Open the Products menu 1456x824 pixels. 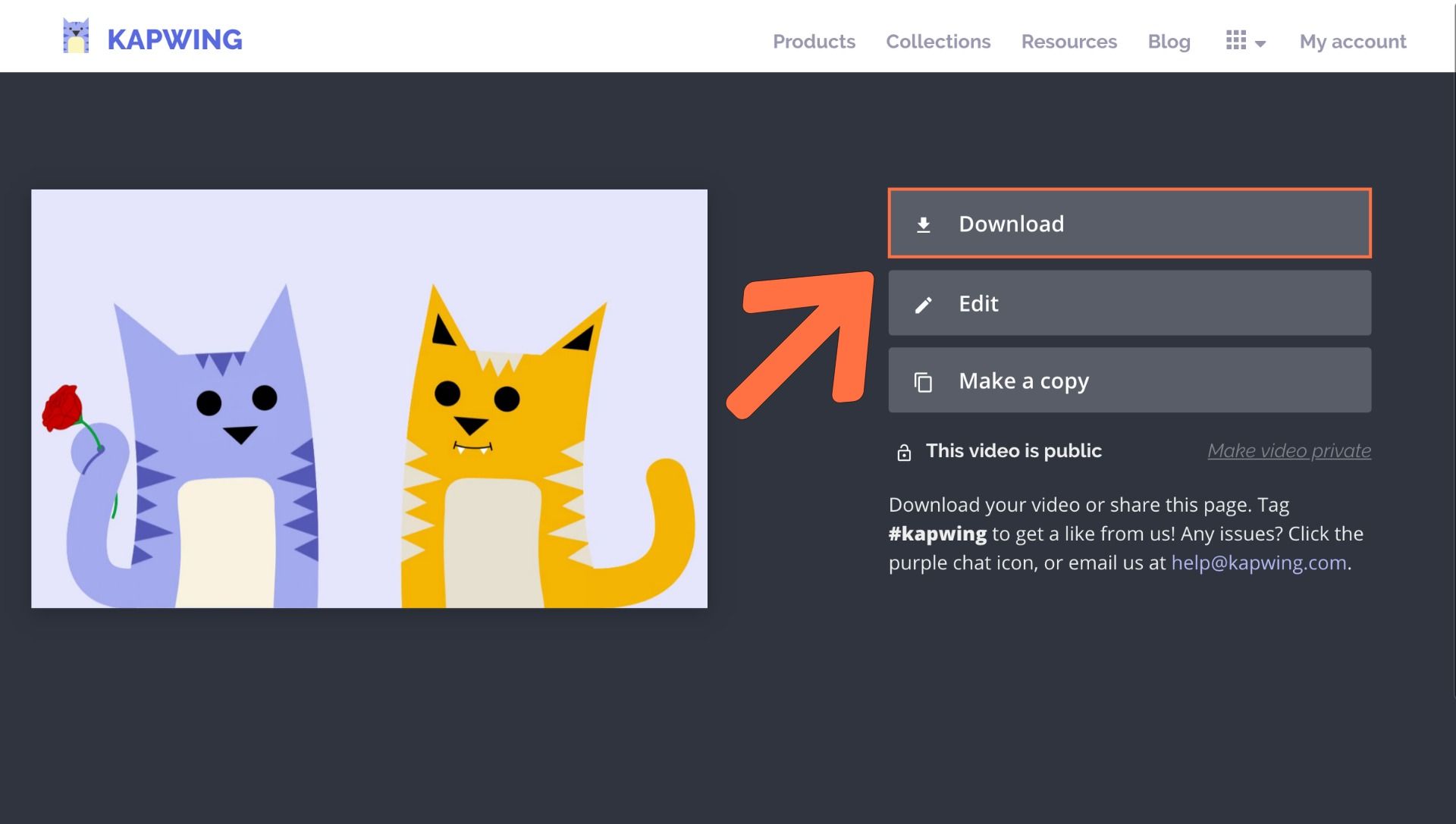pyautogui.click(x=814, y=42)
